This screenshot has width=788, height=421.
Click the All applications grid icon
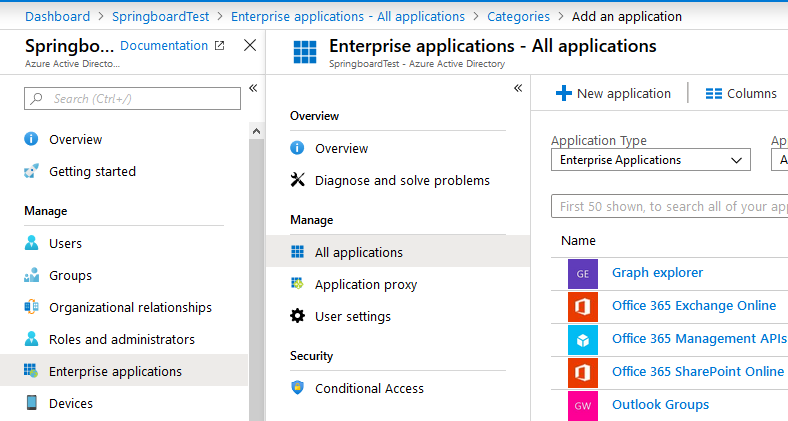(x=298, y=252)
